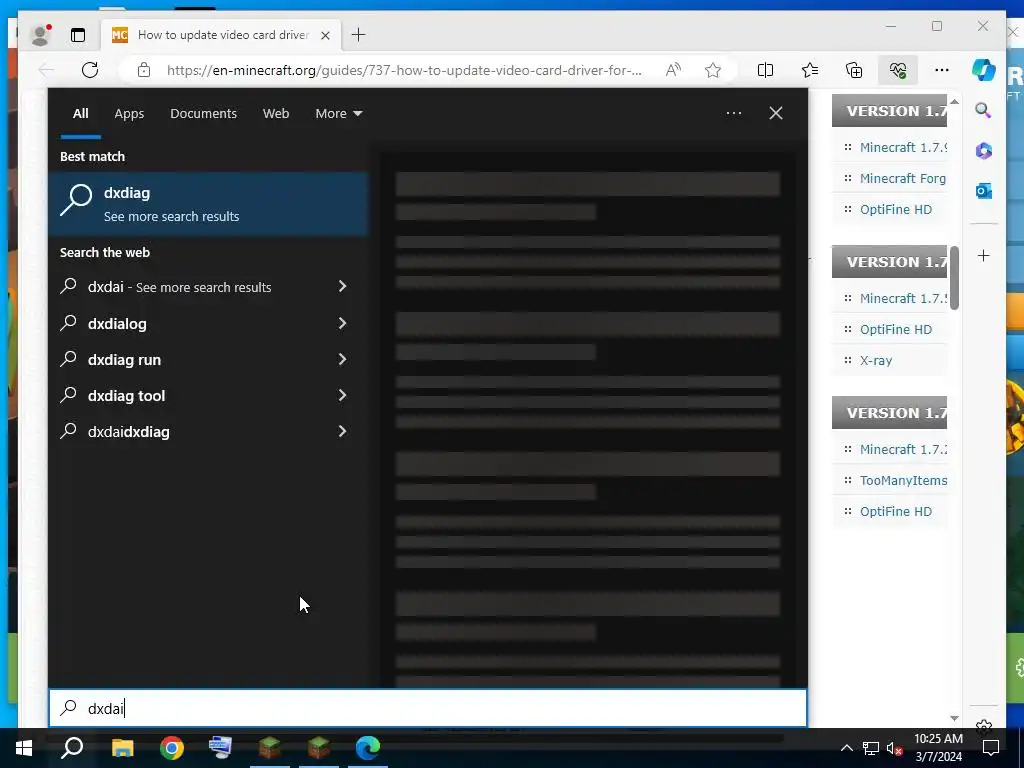Click the webpage vertical scrollbar thumb
Image resolution: width=1024 pixels, height=768 pixels.
click(954, 278)
